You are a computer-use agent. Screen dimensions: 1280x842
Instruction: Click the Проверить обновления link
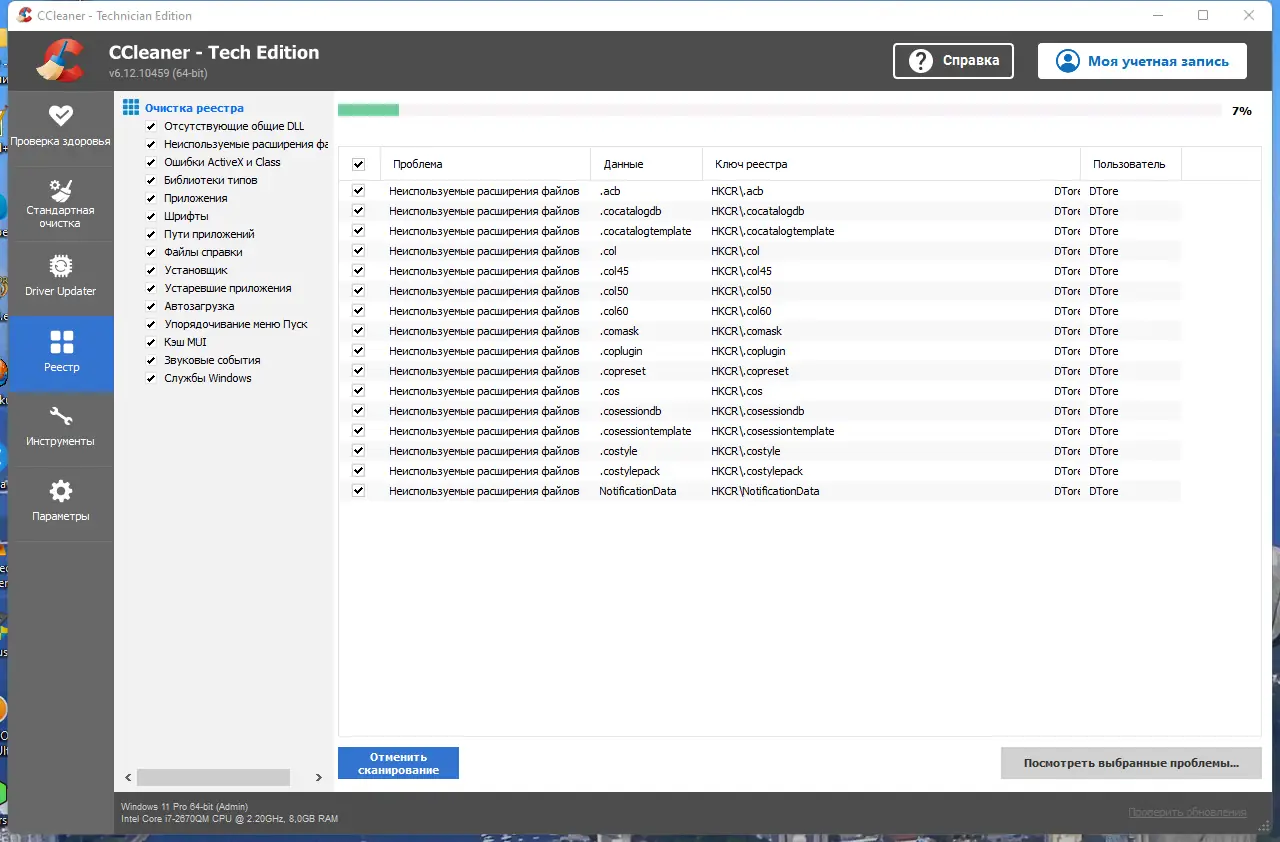[1186, 811]
